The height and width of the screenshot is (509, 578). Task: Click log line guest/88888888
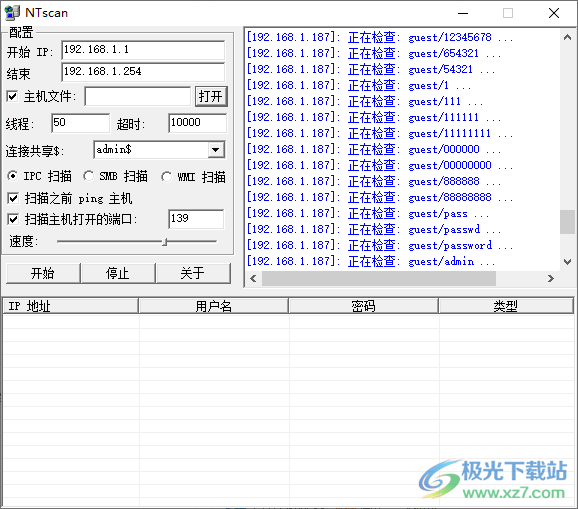coord(380,198)
